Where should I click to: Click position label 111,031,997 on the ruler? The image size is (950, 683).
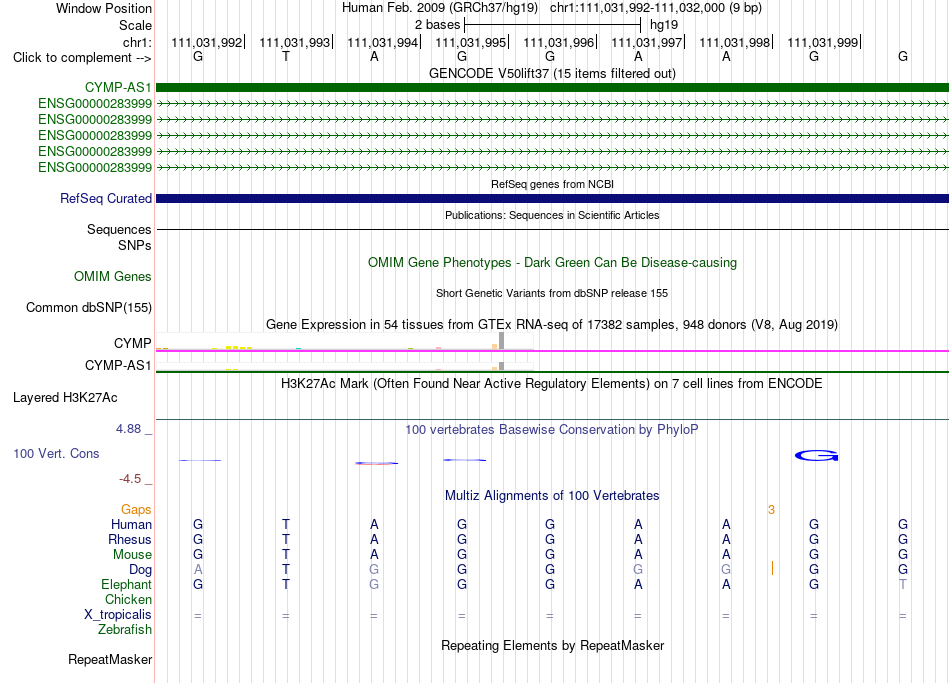(646, 42)
